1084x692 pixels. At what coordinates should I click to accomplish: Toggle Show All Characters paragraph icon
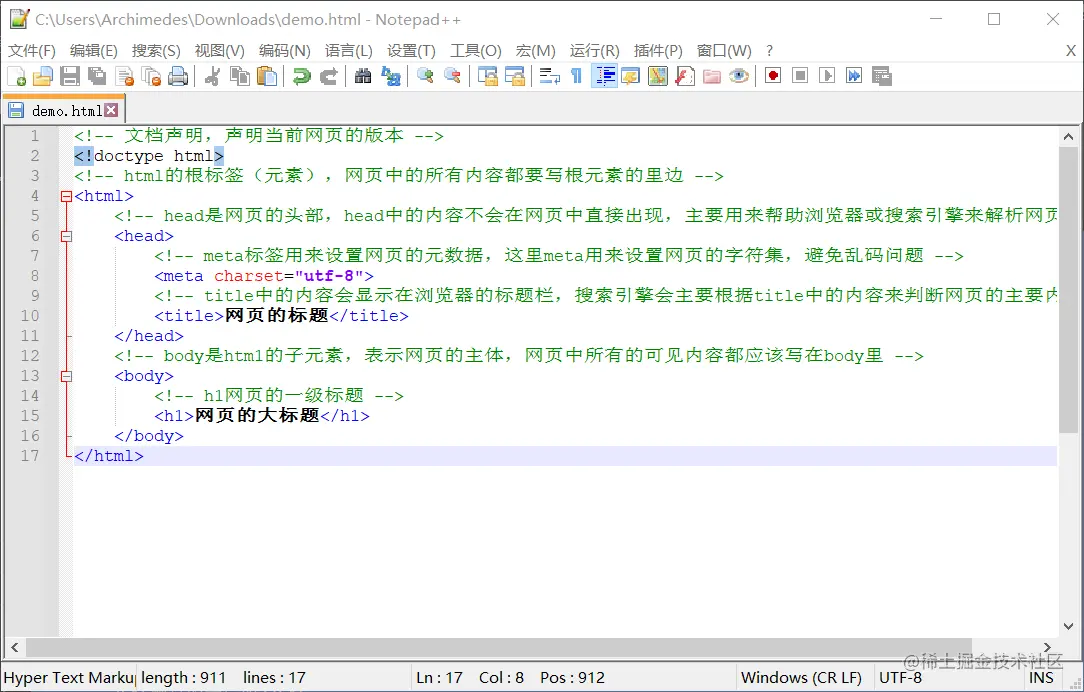[577, 76]
